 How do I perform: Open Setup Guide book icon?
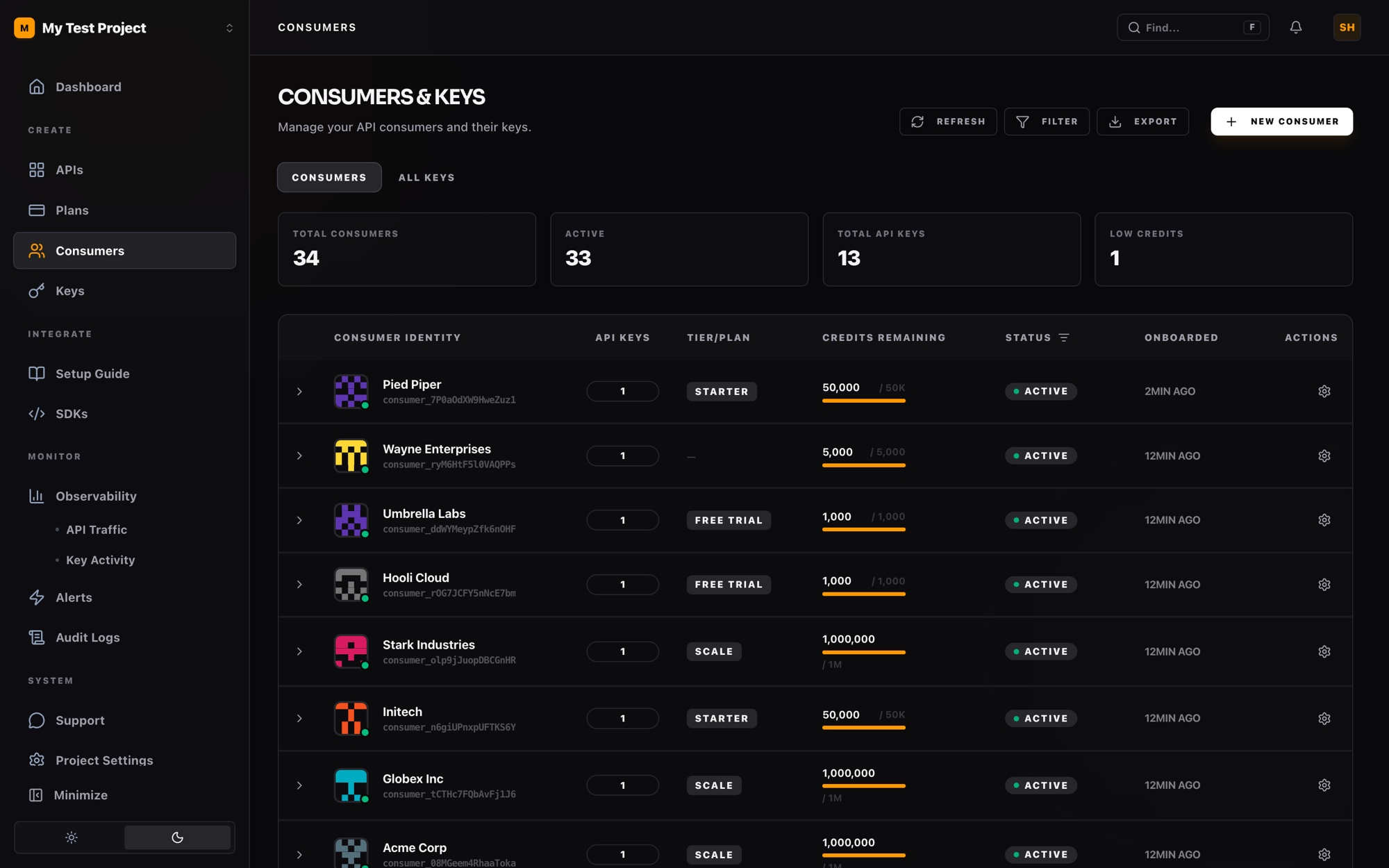37,374
